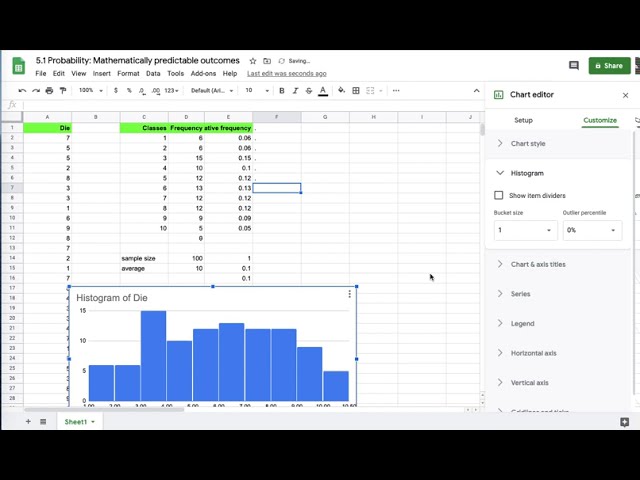Select column G header
This screenshot has height=480, width=640.
point(325,117)
